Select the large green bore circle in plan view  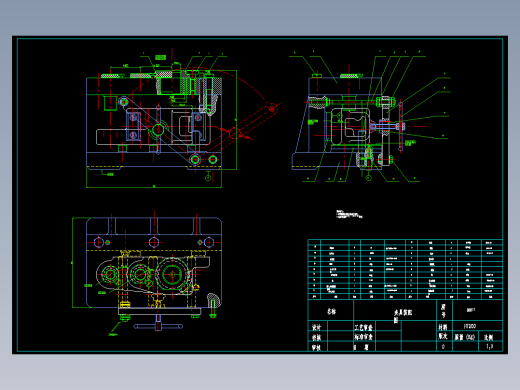coord(172,274)
